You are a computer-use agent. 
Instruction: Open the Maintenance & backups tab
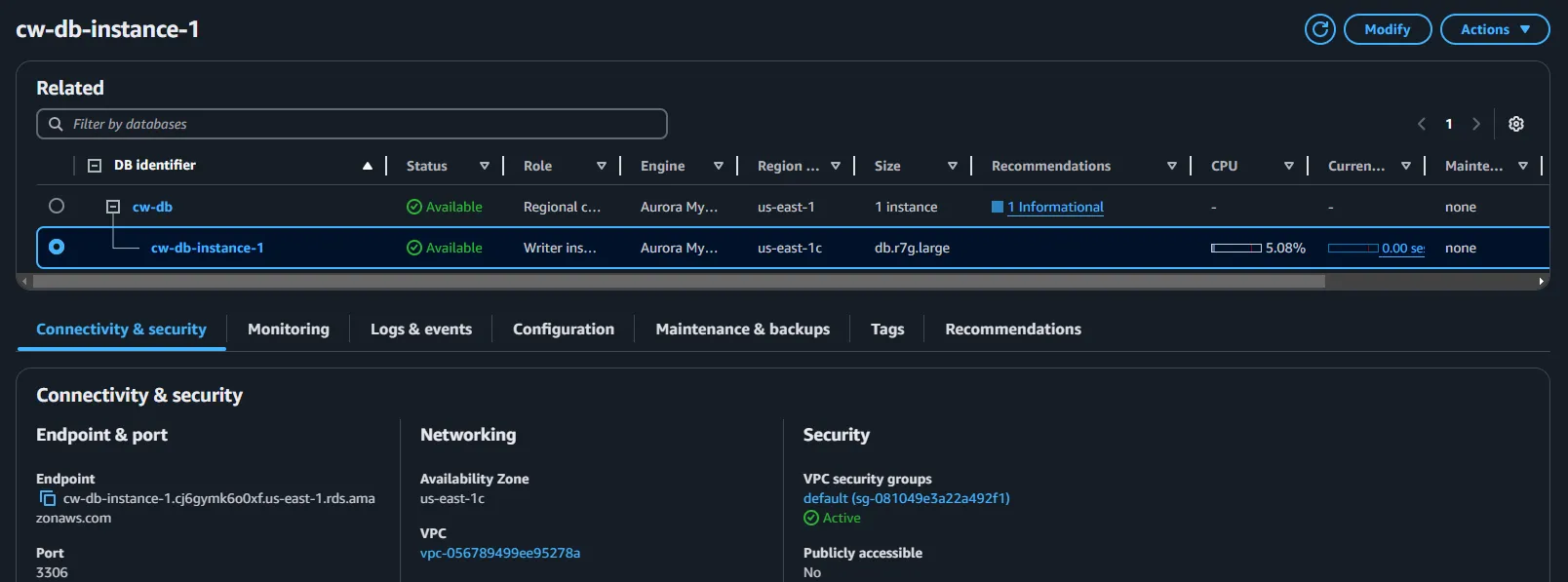click(x=743, y=330)
